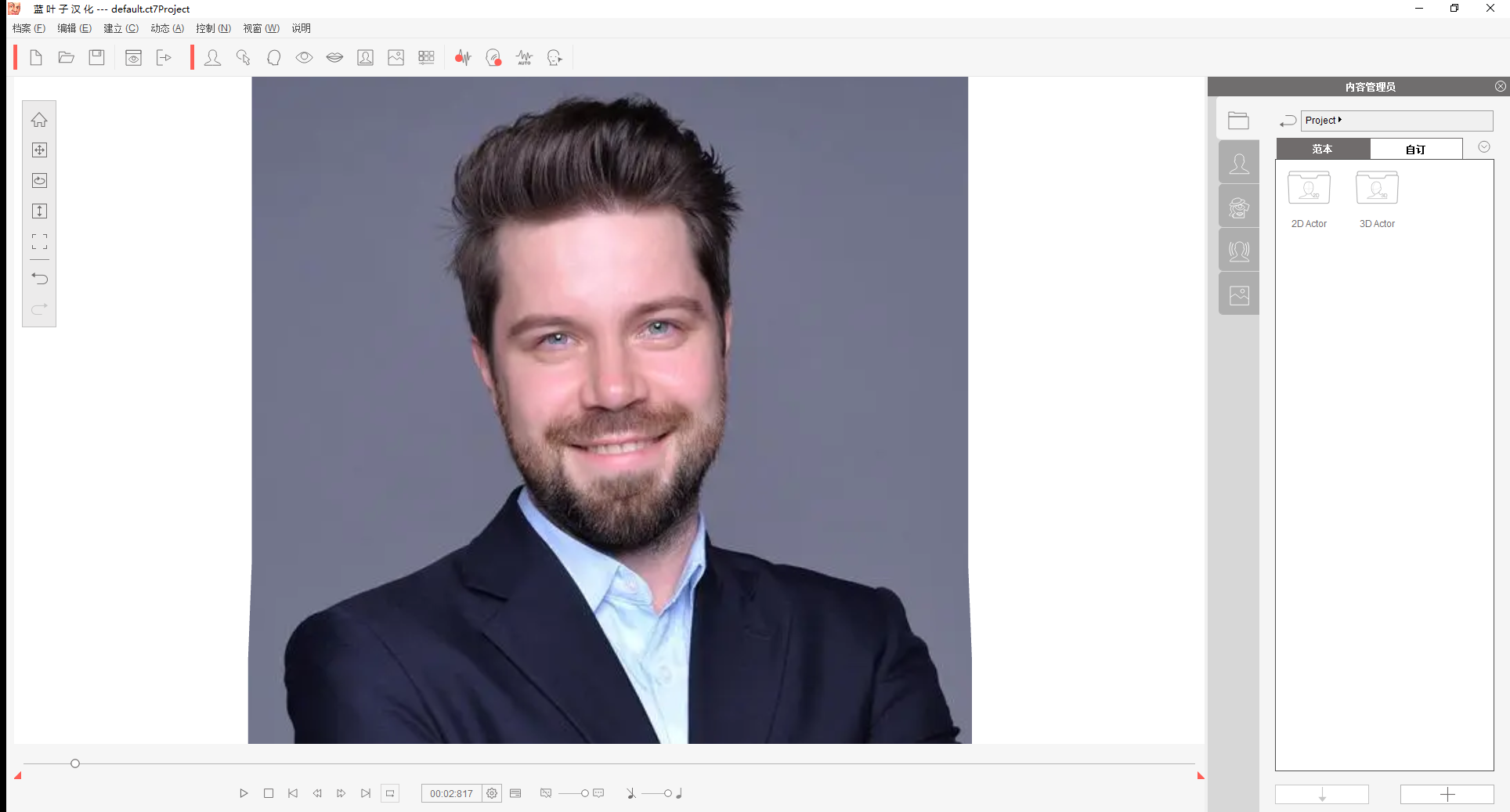This screenshot has width=1510, height=812.
Task: Click the save project floppy disk icon
Action: 96,57
